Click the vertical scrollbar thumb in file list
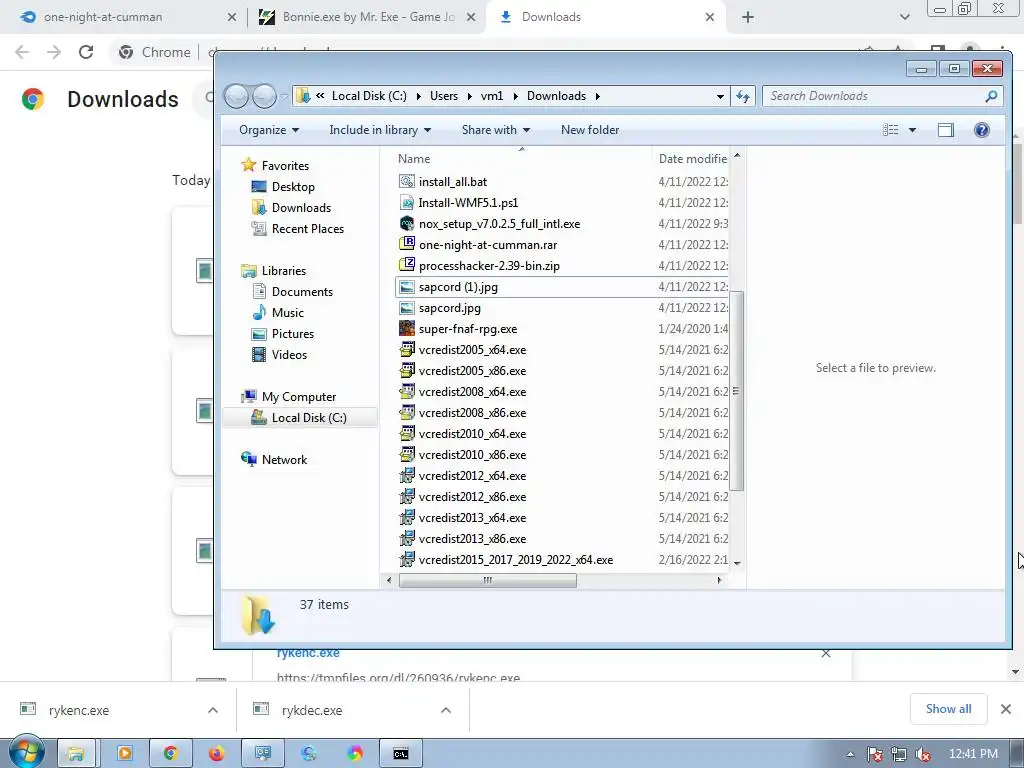 point(737,391)
